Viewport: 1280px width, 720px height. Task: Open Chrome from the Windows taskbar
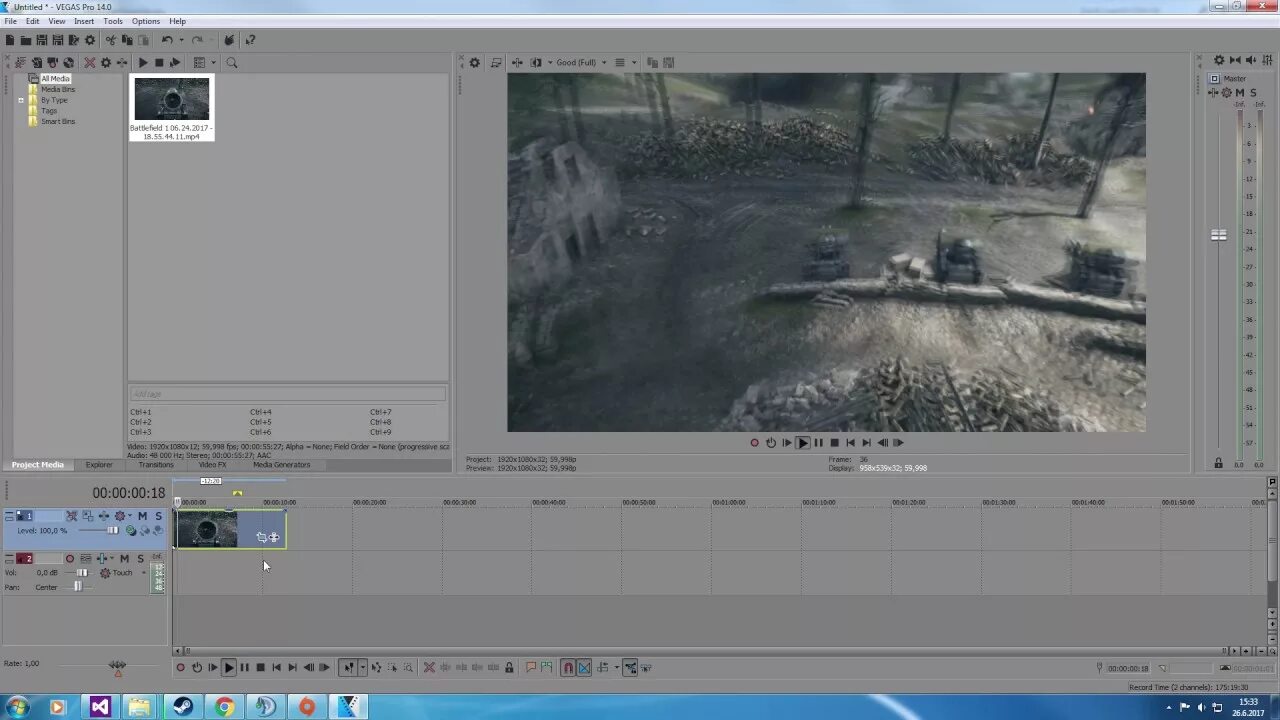click(x=224, y=707)
